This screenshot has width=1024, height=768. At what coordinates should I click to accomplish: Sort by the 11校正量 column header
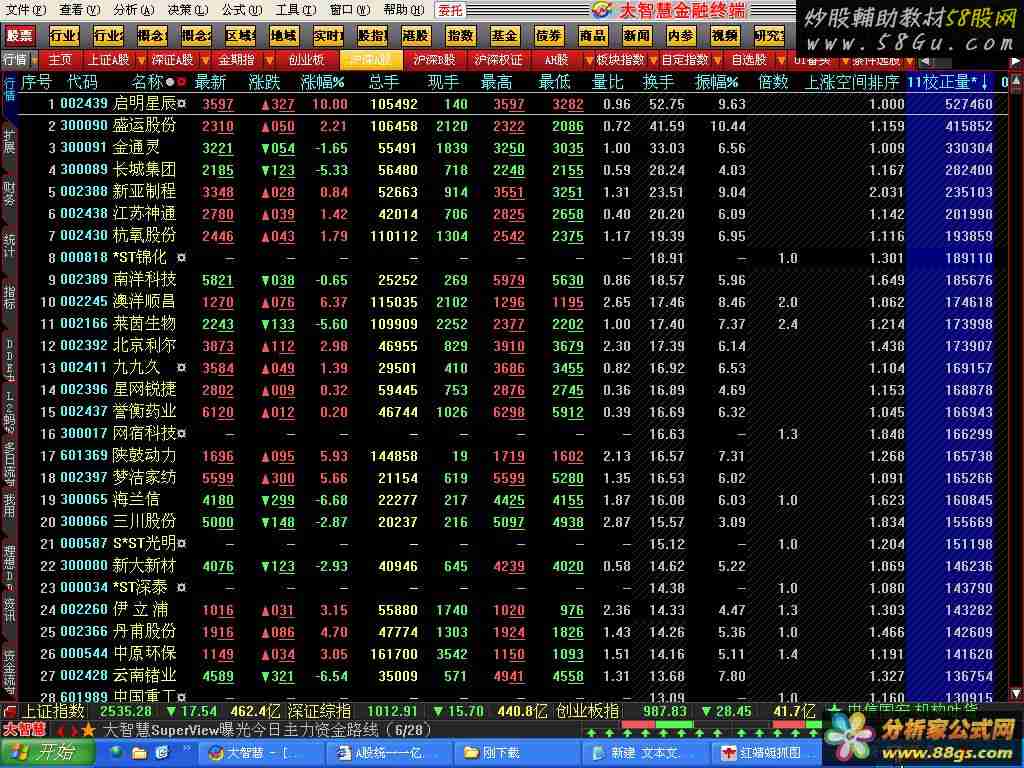948,82
